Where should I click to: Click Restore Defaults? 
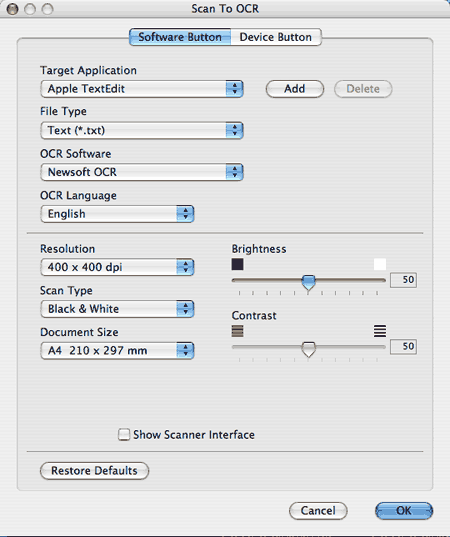tap(95, 471)
